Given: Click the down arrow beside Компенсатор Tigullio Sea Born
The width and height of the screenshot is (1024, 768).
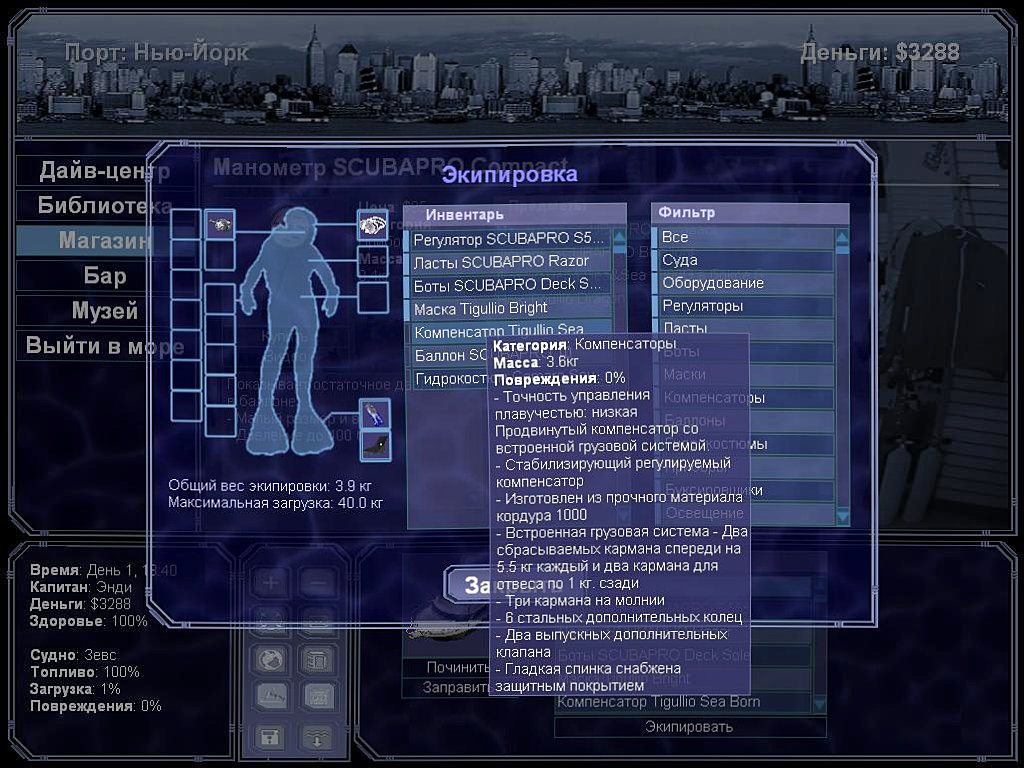Looking at the screenshot, I should click(x=818, y=703).
